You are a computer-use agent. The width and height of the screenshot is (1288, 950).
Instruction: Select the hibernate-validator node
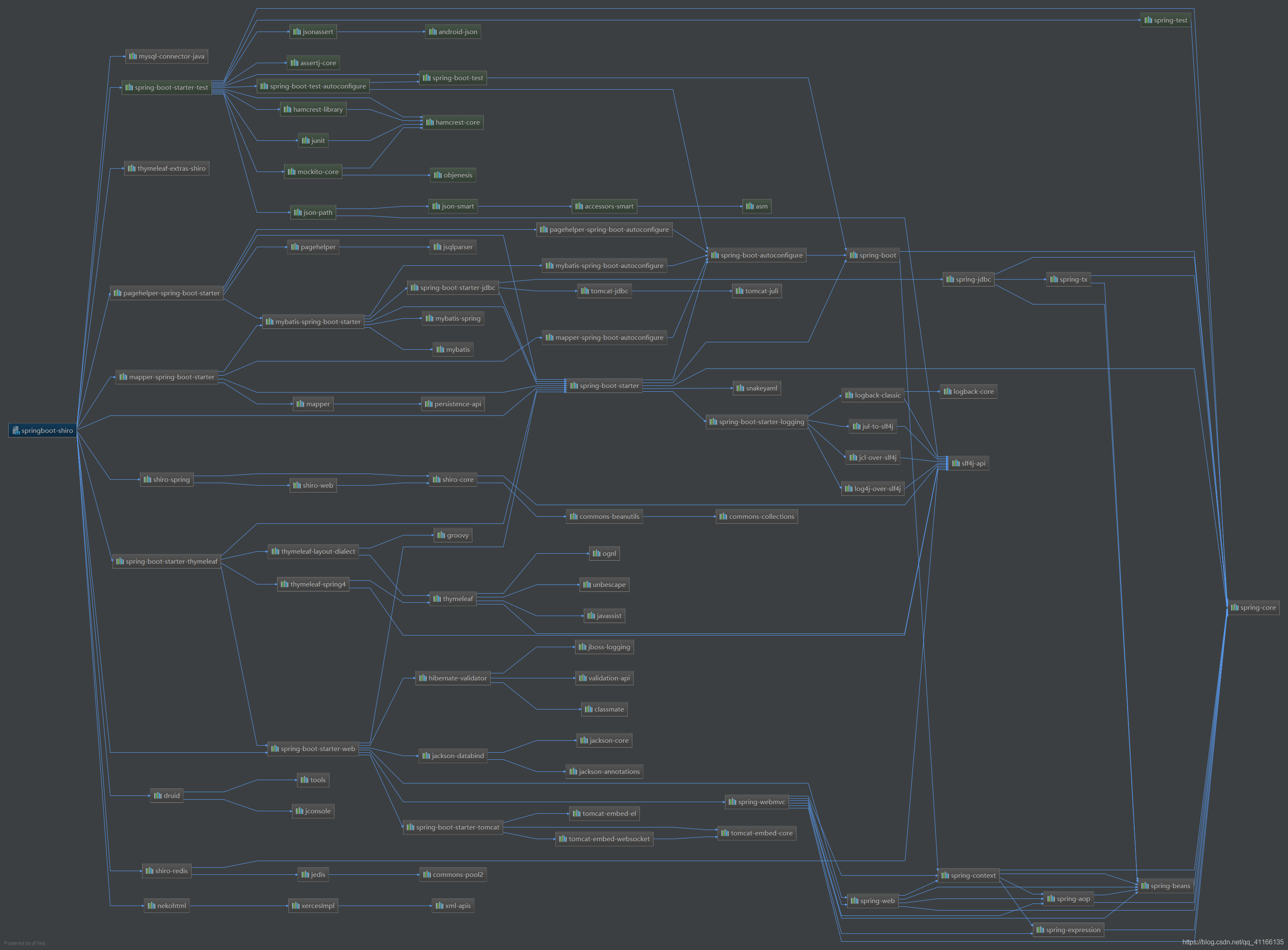[x=453, y=678]
